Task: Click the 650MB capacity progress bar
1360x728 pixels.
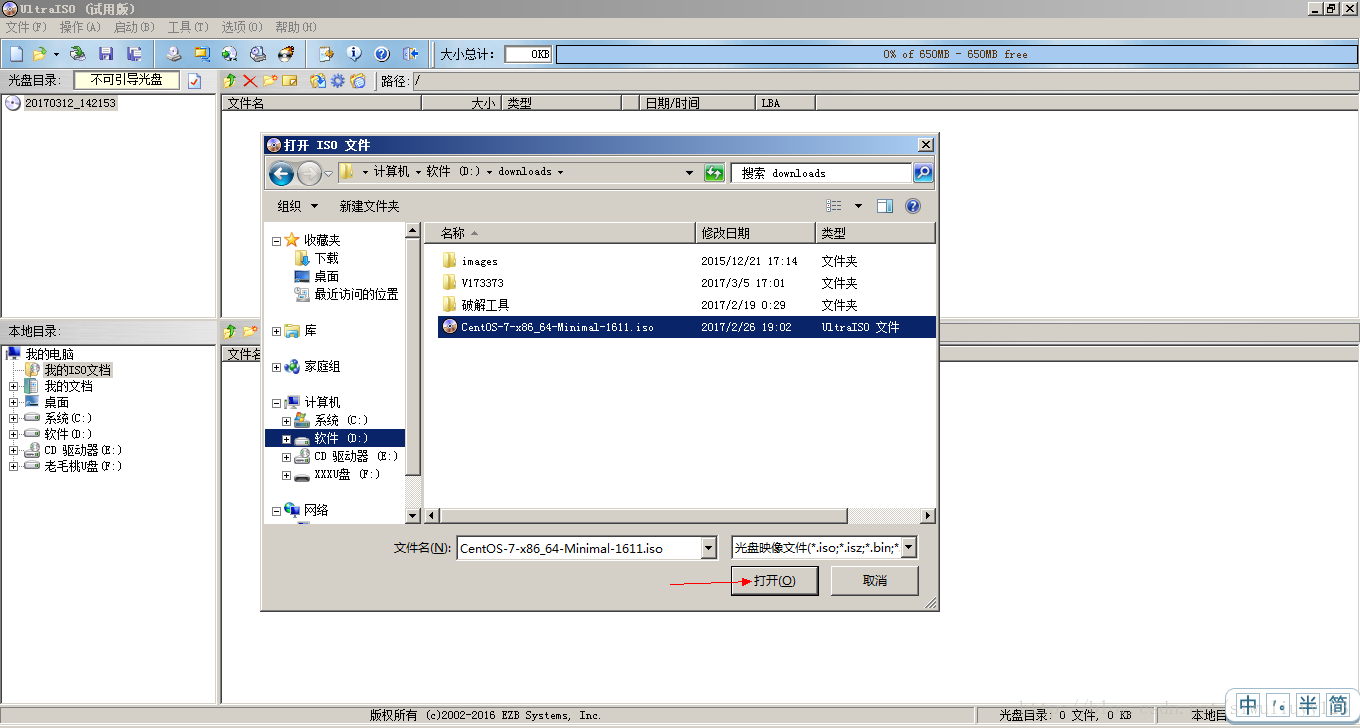Action: (956, 54)
